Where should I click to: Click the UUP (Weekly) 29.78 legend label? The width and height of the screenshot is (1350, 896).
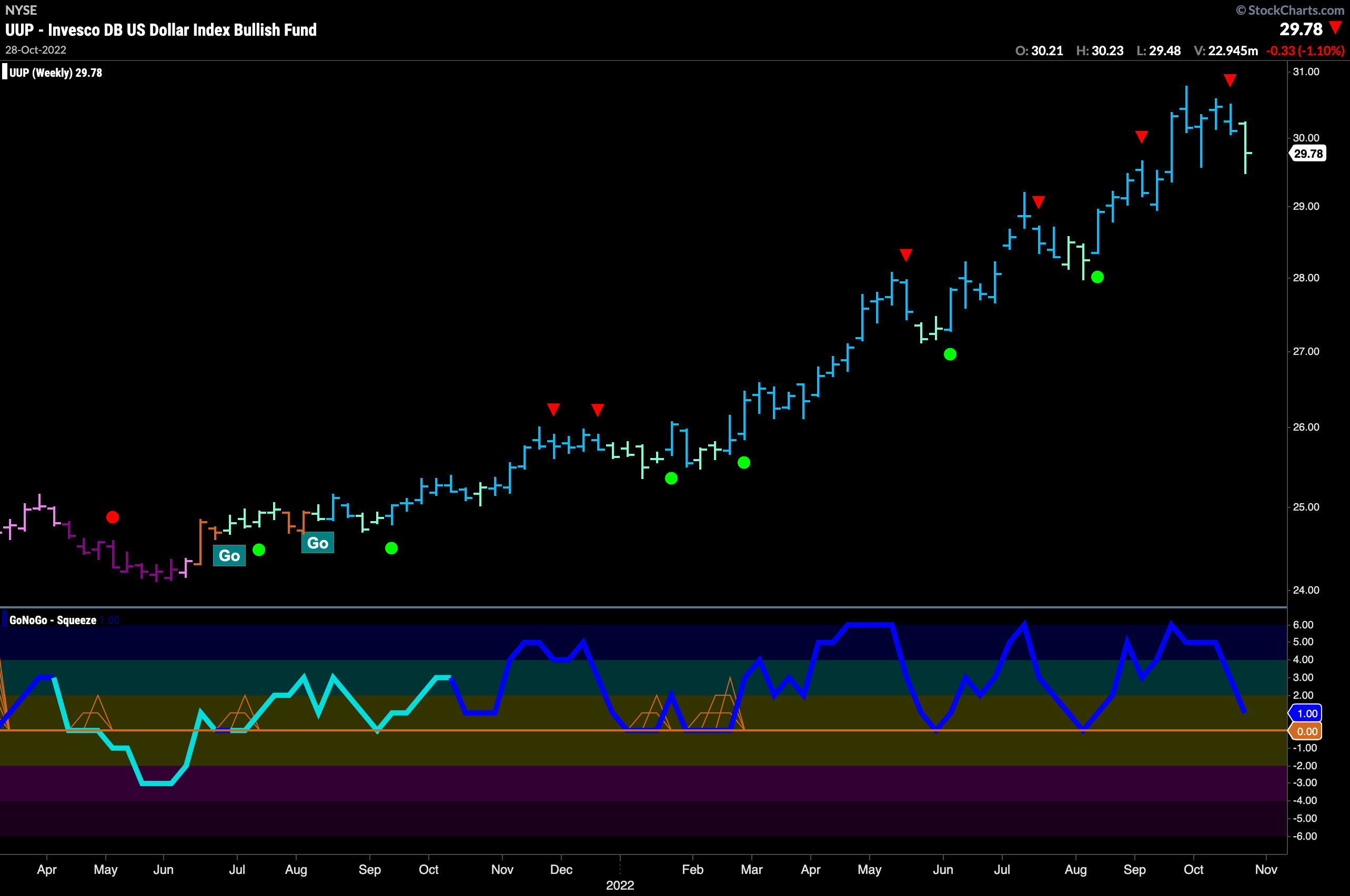55,73
